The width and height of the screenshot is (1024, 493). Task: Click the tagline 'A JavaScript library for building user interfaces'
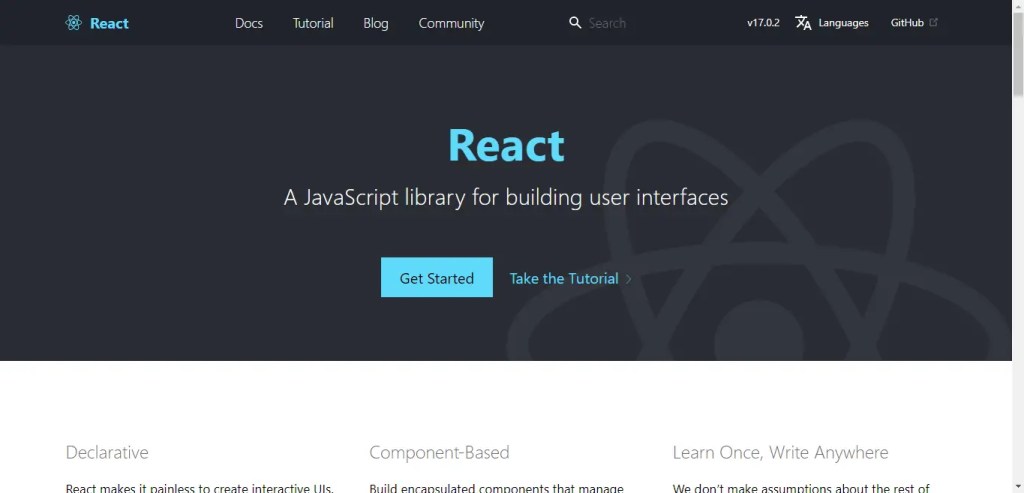point(506,197)
